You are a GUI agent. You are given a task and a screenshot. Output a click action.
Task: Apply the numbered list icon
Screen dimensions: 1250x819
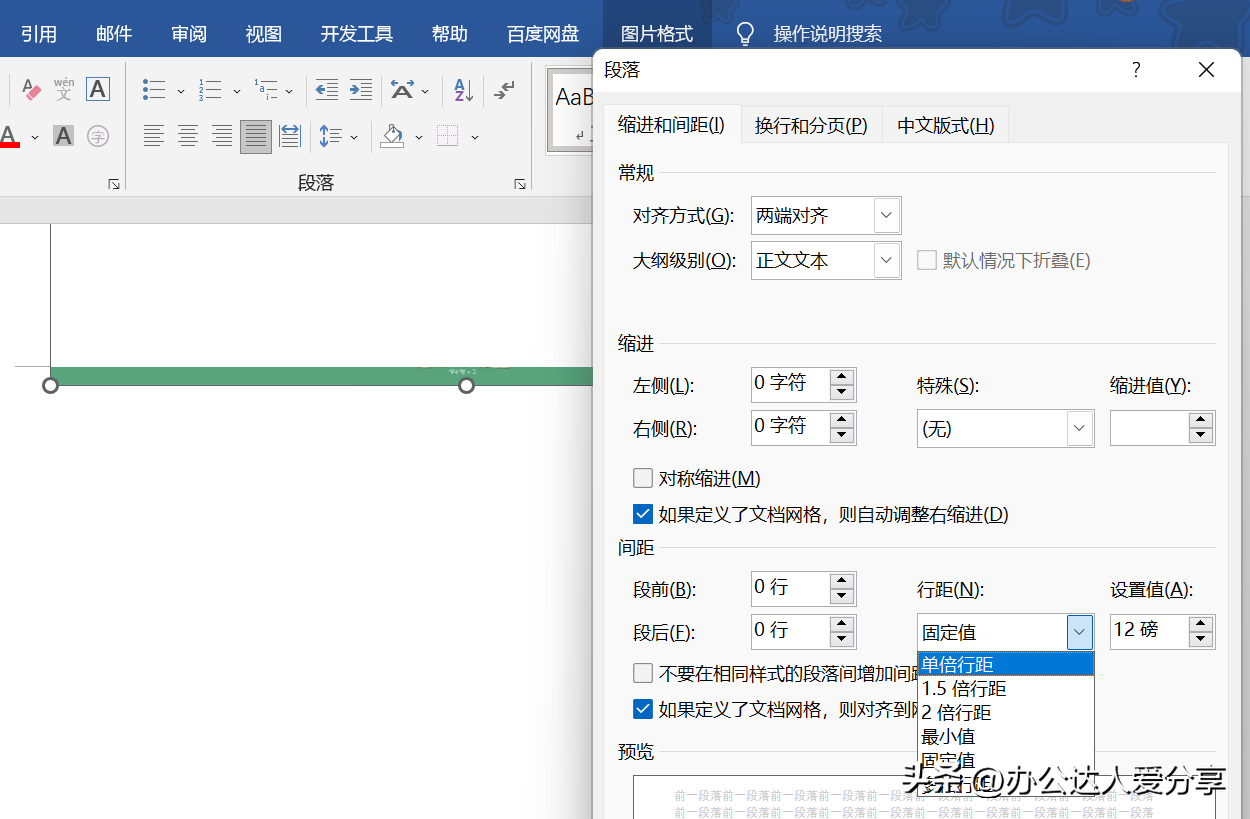click(x=210, y=90)
